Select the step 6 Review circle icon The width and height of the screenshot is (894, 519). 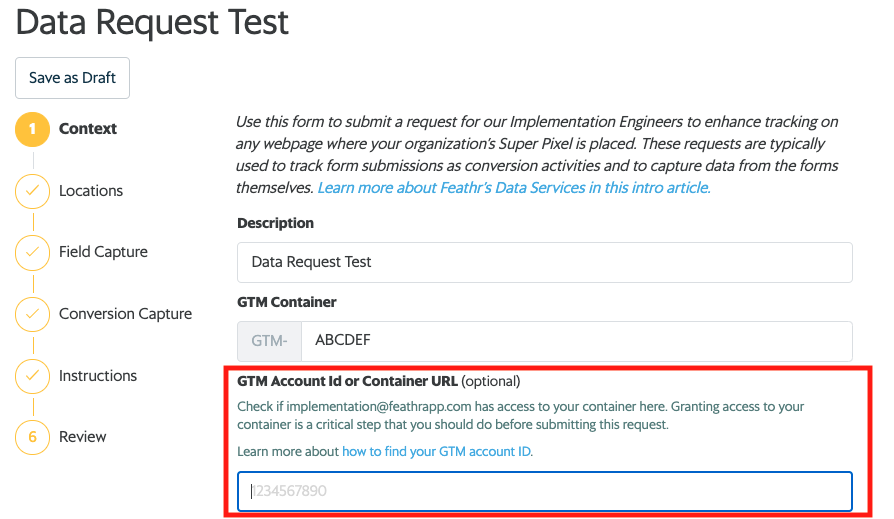point(32,437)
